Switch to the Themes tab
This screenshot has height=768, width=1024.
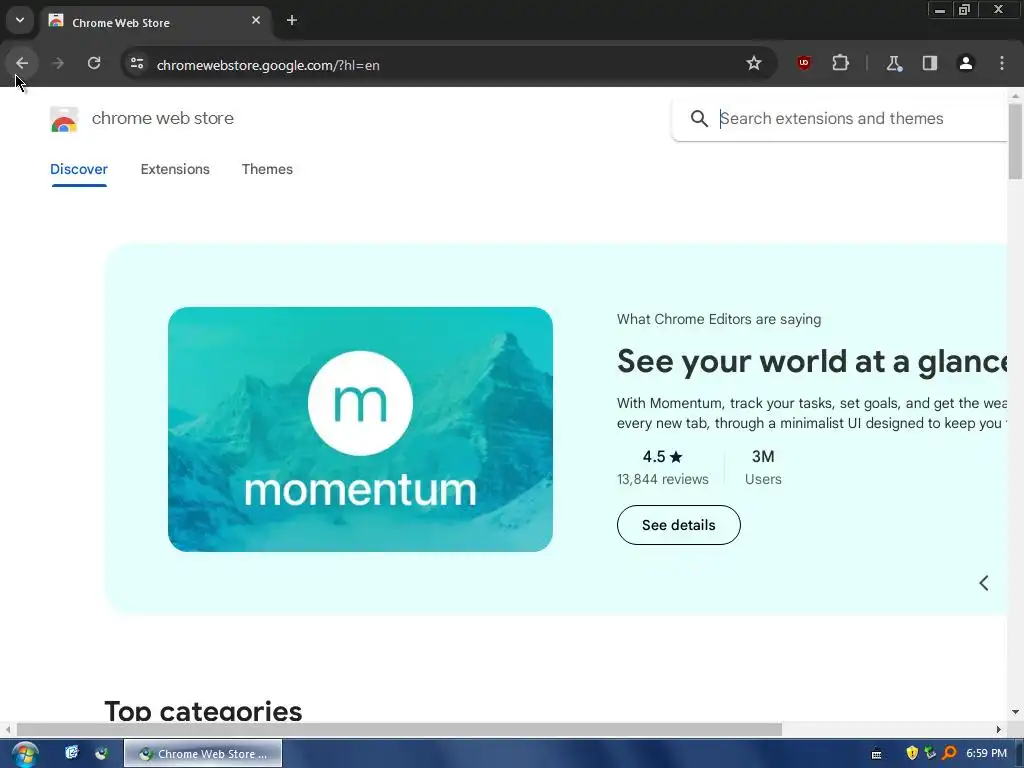click(267, 169)
